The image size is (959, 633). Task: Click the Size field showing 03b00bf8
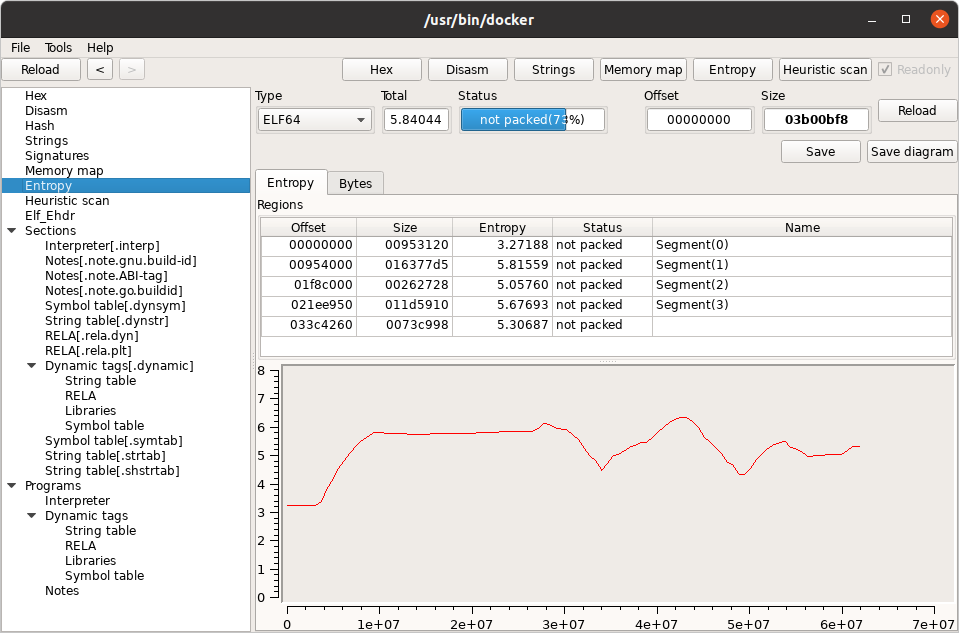816,120
